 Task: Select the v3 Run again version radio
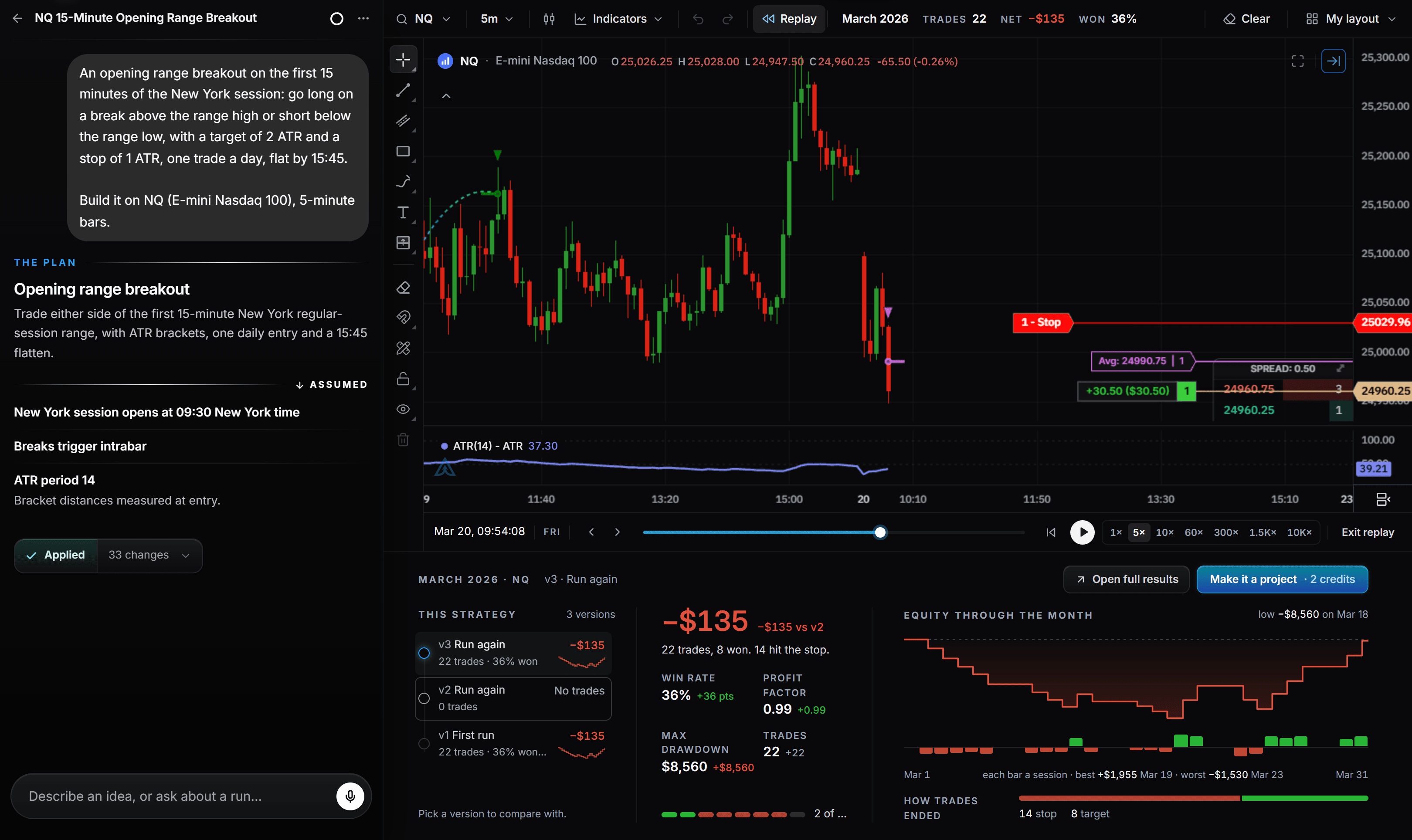[424, 653]
